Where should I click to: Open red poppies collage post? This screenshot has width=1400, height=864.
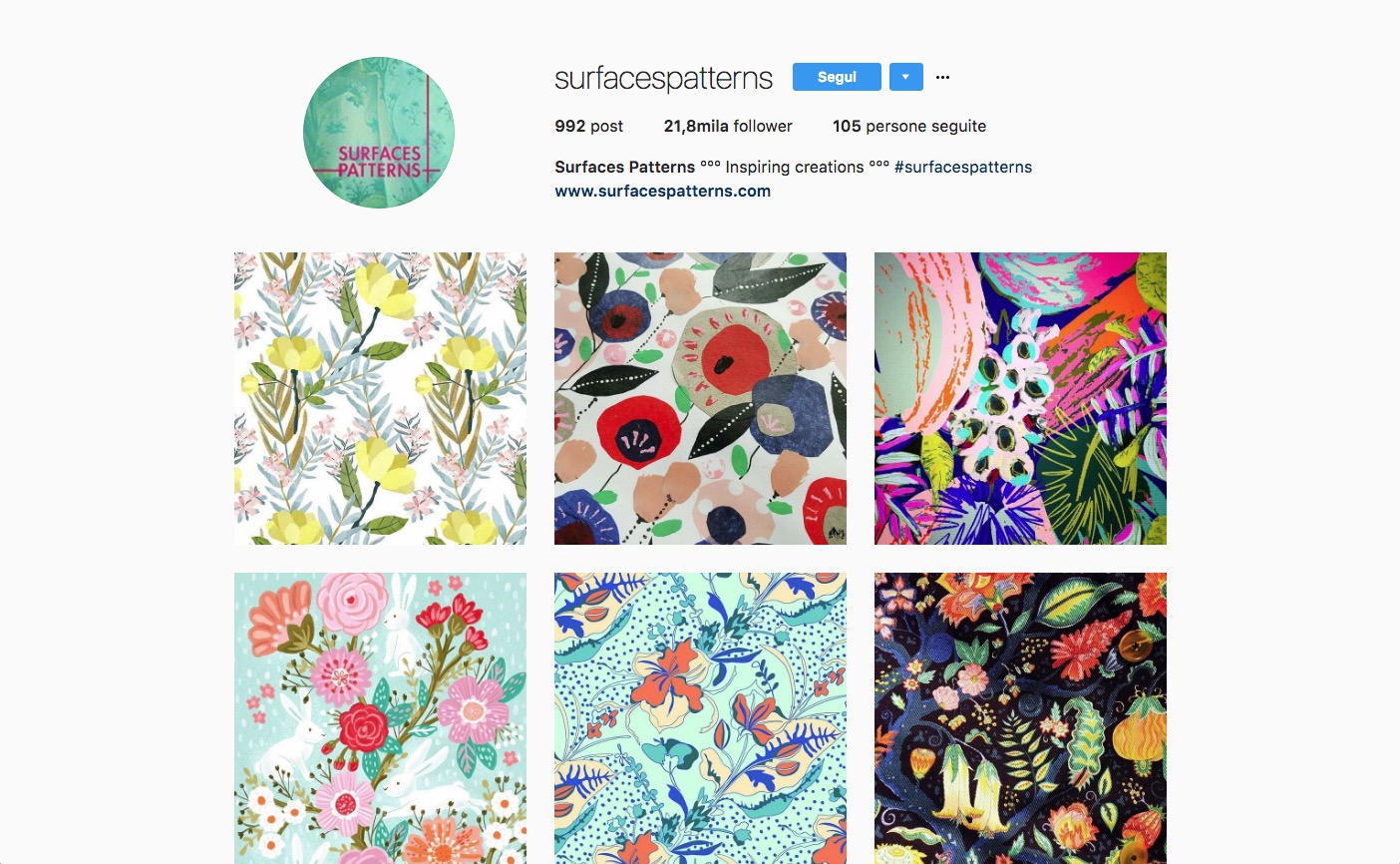(x=700, y=398)
